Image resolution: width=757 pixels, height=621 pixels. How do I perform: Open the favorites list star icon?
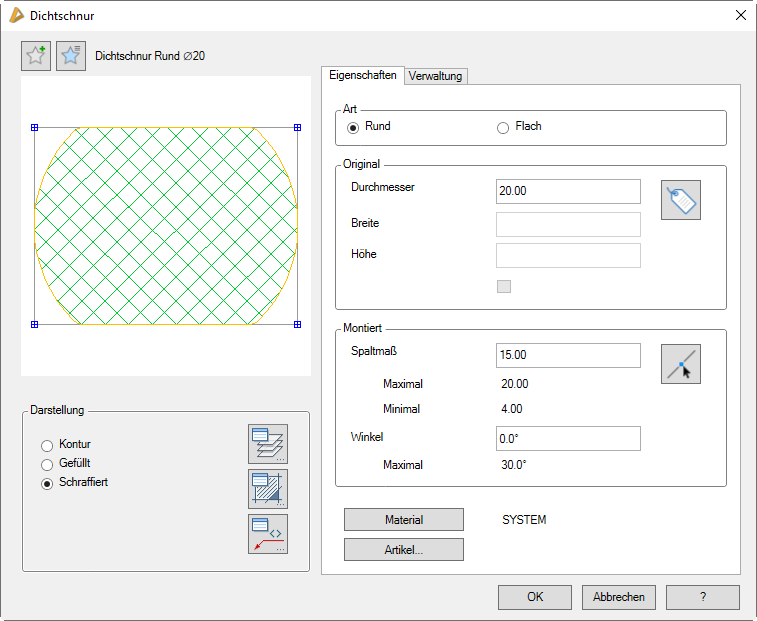pyautogui.click(x=71, y=56)
